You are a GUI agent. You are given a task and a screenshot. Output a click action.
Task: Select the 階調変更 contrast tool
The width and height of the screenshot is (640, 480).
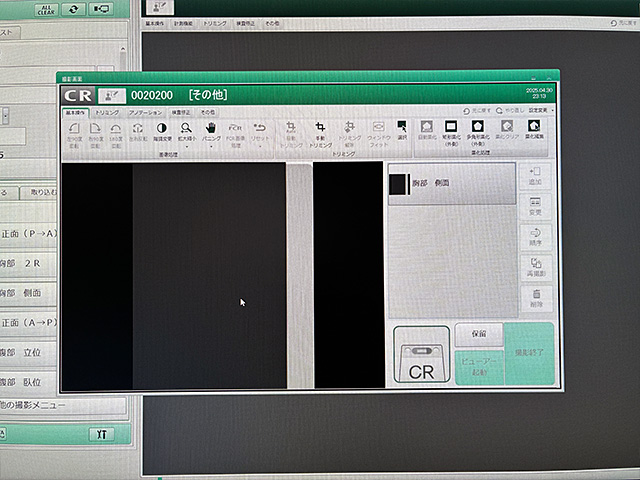162,132
